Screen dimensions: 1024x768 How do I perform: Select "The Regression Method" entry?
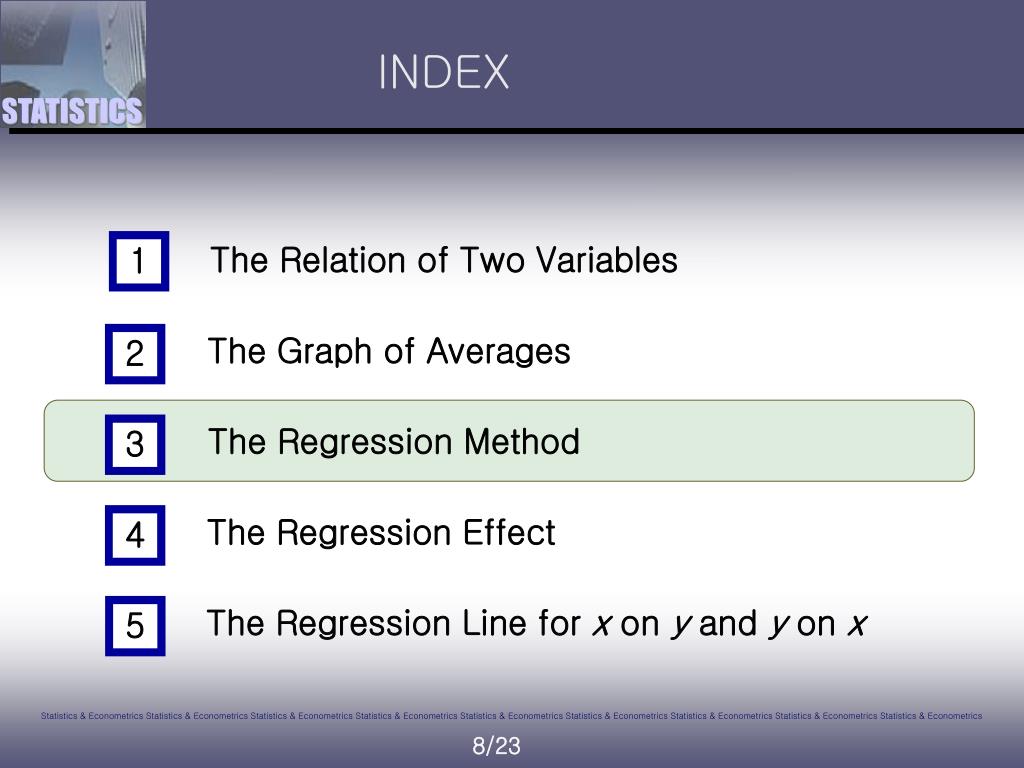click(393, 442)
